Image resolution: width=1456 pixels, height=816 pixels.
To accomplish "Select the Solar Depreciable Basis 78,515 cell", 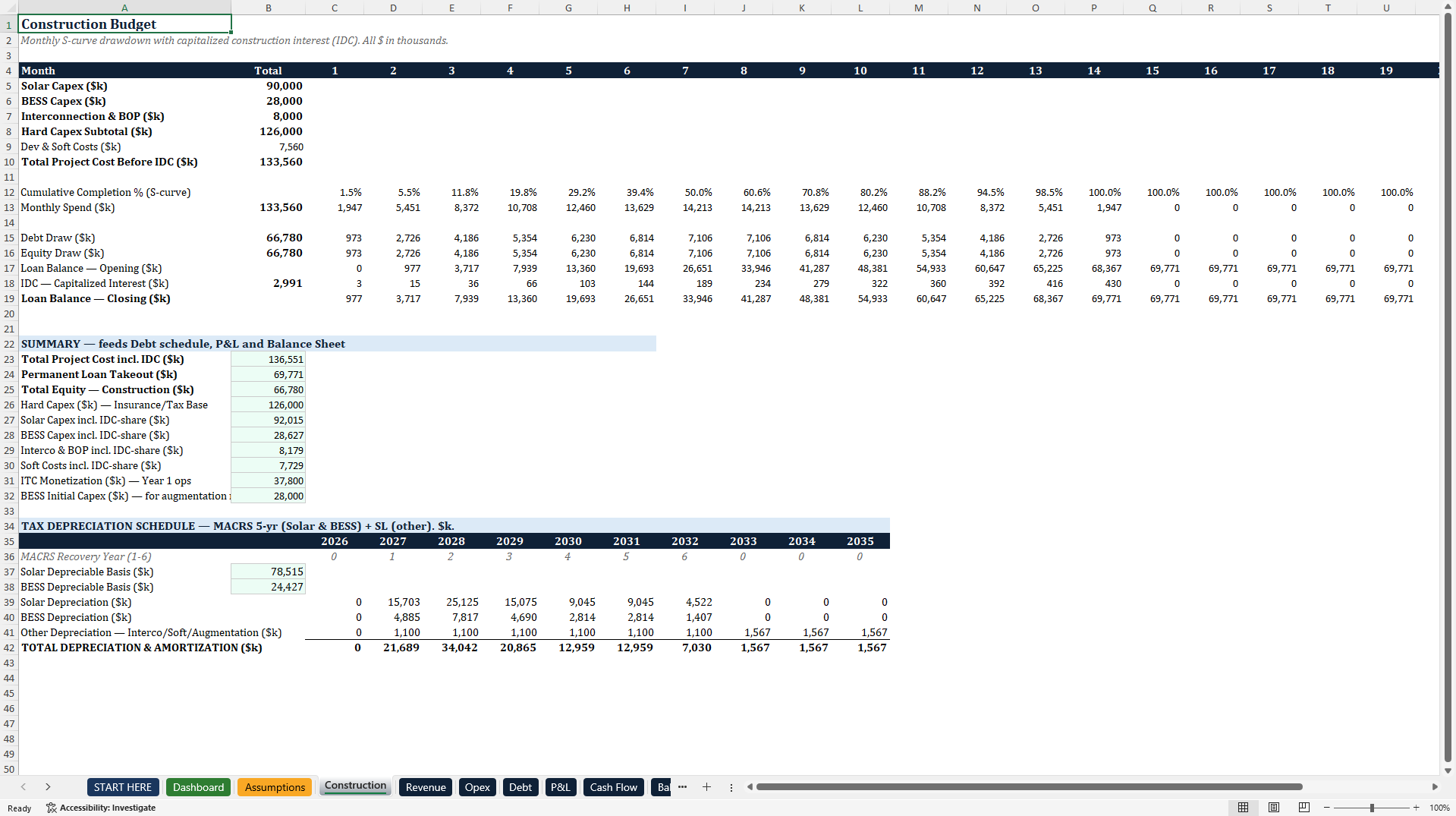I will [x=268, y=572].
